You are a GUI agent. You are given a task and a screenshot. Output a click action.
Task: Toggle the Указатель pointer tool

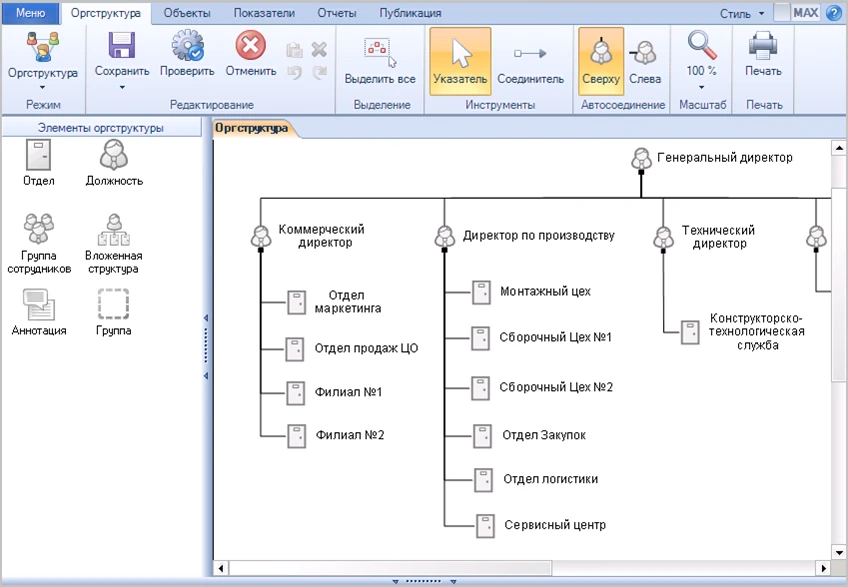pyautogui.click(x=460, y=60)
